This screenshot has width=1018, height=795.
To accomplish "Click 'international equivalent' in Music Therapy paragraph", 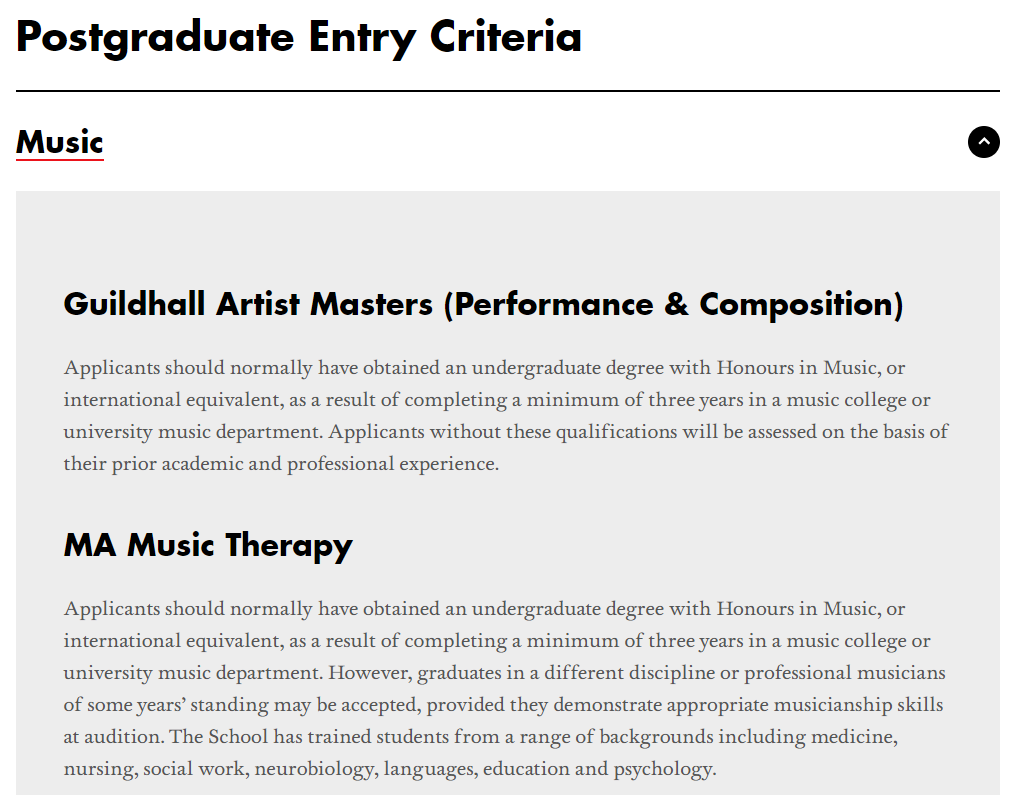I will (x=173, y=641).
